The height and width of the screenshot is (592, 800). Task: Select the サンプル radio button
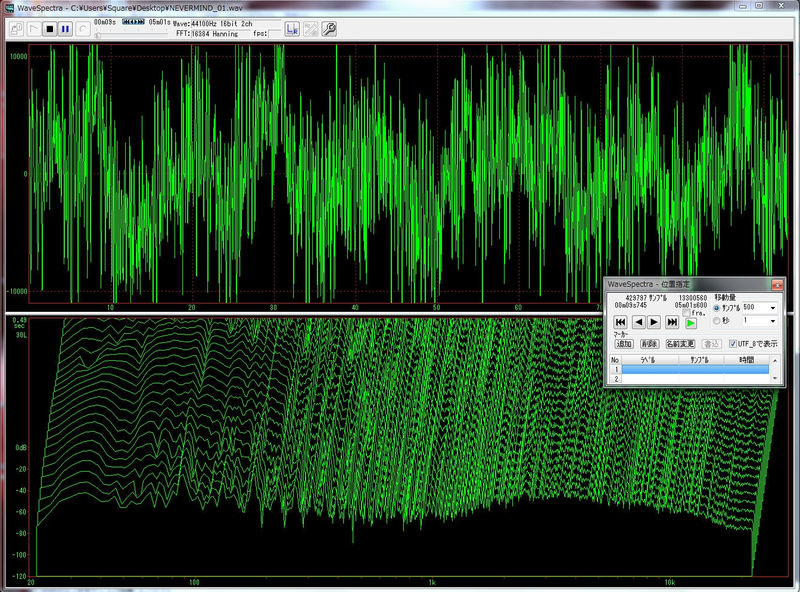point(716,308)
